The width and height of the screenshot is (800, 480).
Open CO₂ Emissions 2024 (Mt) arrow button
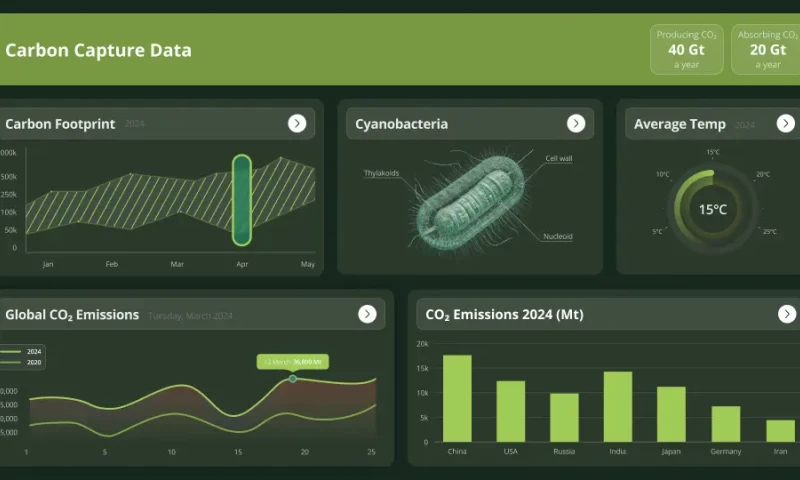click(x=787, y=314)
